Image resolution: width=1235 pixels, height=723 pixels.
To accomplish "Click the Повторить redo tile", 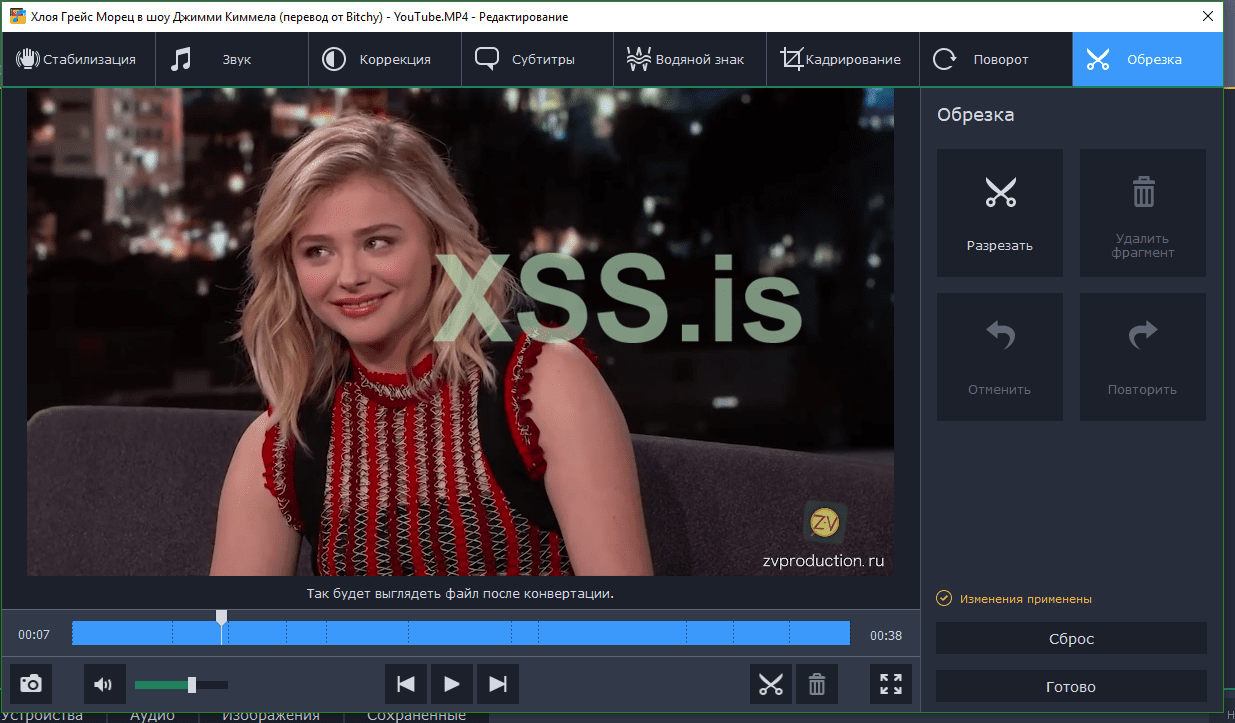I will pyautogui.click(x=1143, y=357).
